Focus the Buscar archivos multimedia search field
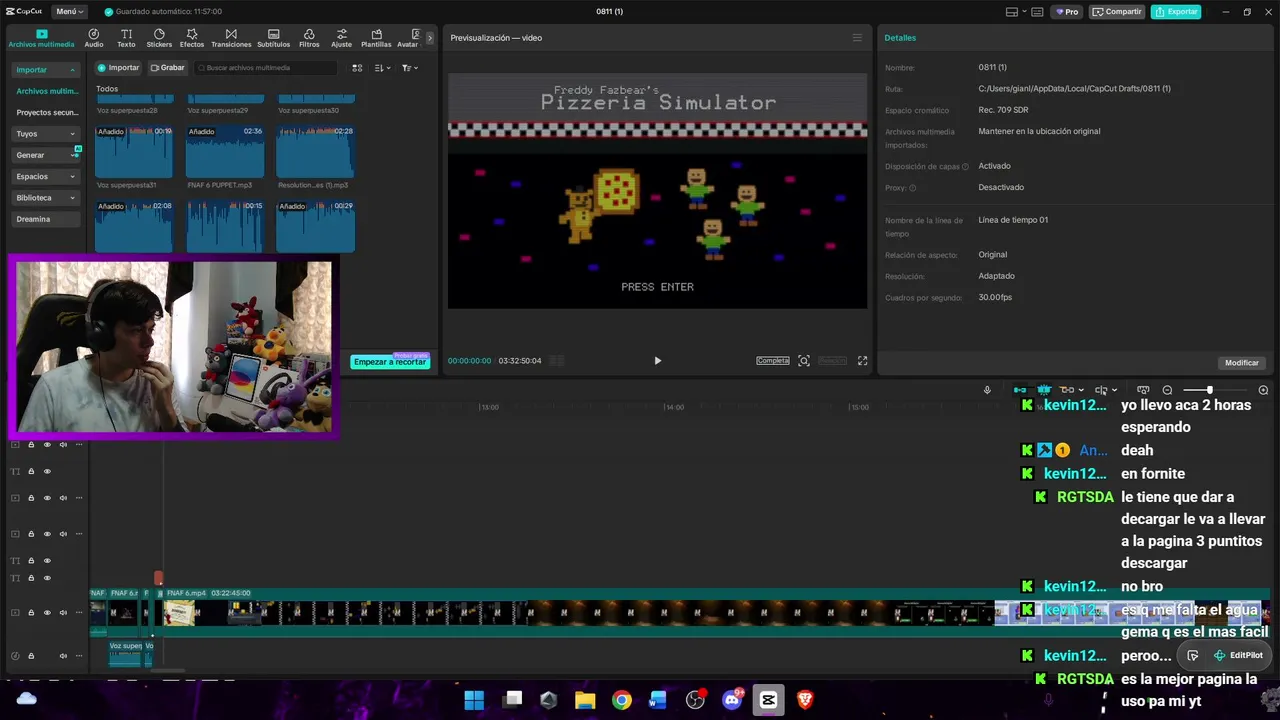 (266, 68)
